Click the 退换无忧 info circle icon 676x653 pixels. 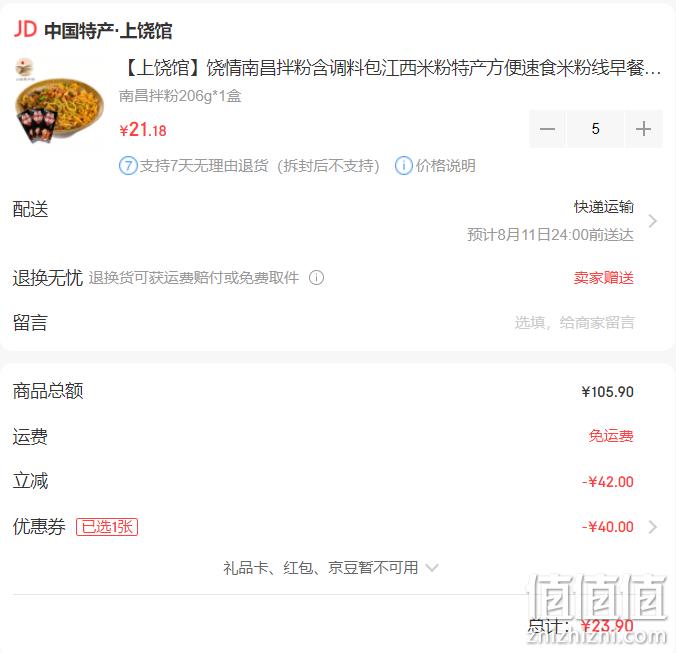click(316, 278)
